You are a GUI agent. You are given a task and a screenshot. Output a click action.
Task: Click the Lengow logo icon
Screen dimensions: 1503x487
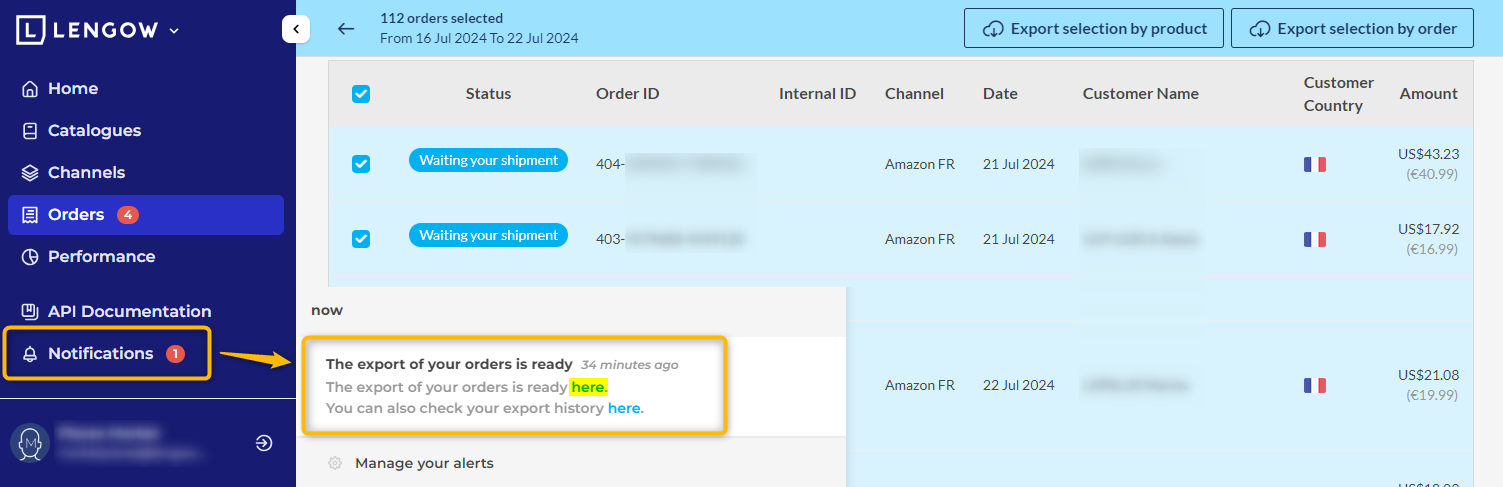point(31,30)
